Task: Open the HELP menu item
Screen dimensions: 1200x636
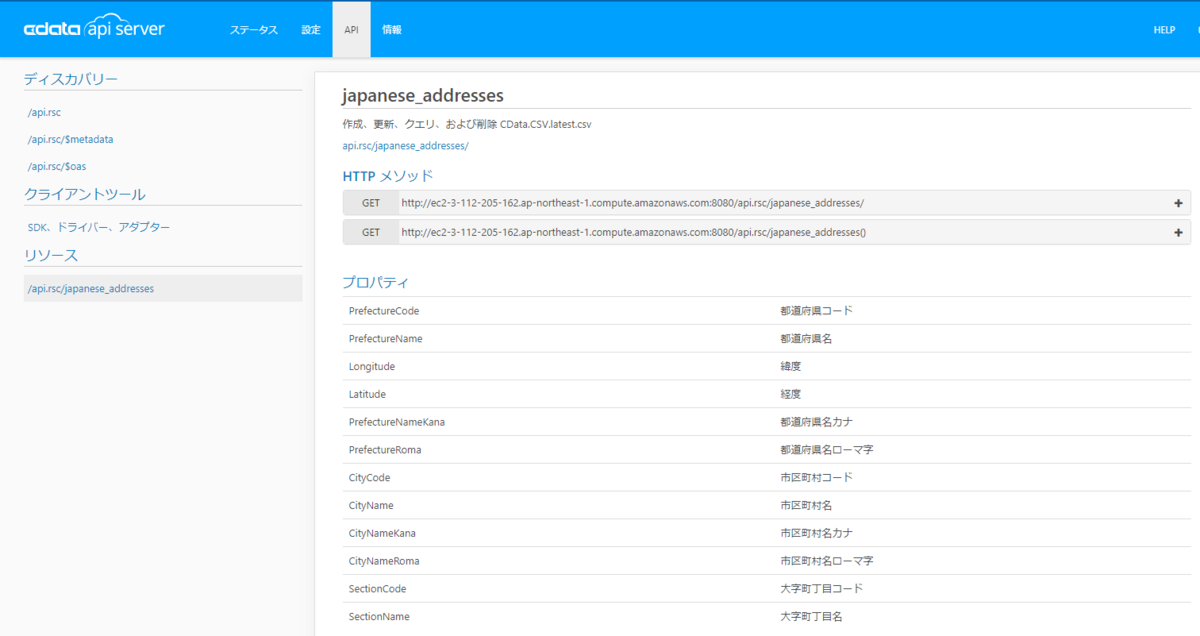Action: pyautogui.click(x=1164, y=30)
